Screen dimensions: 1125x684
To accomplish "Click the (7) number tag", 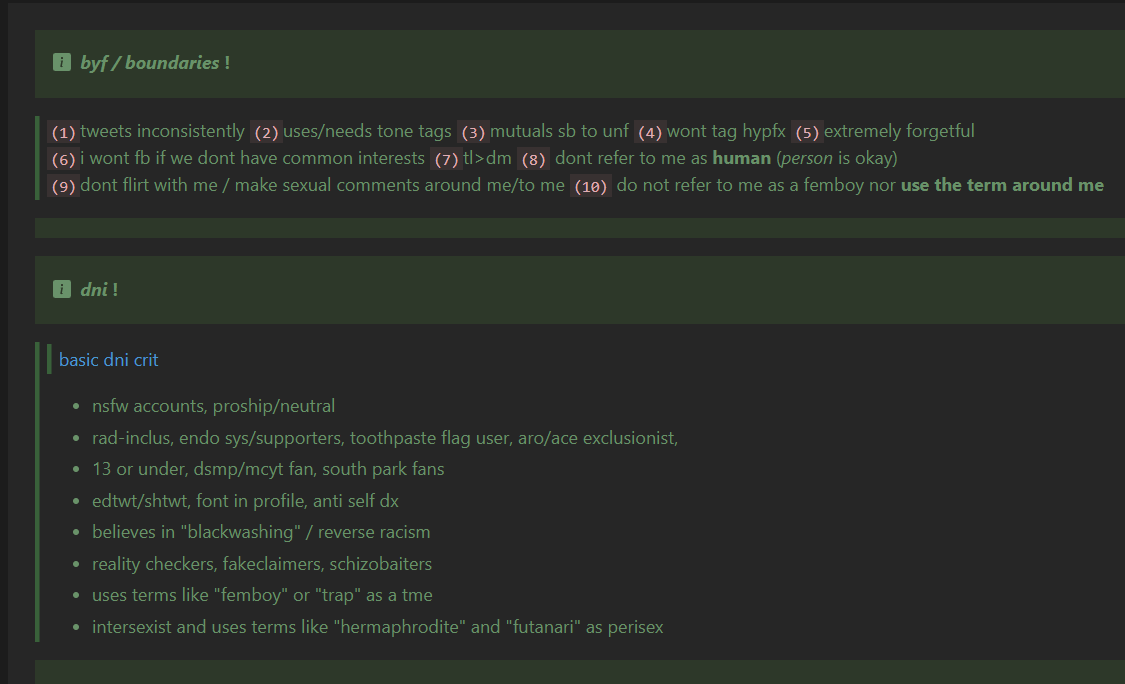I will pyautogui.click(x=446, y=159).
